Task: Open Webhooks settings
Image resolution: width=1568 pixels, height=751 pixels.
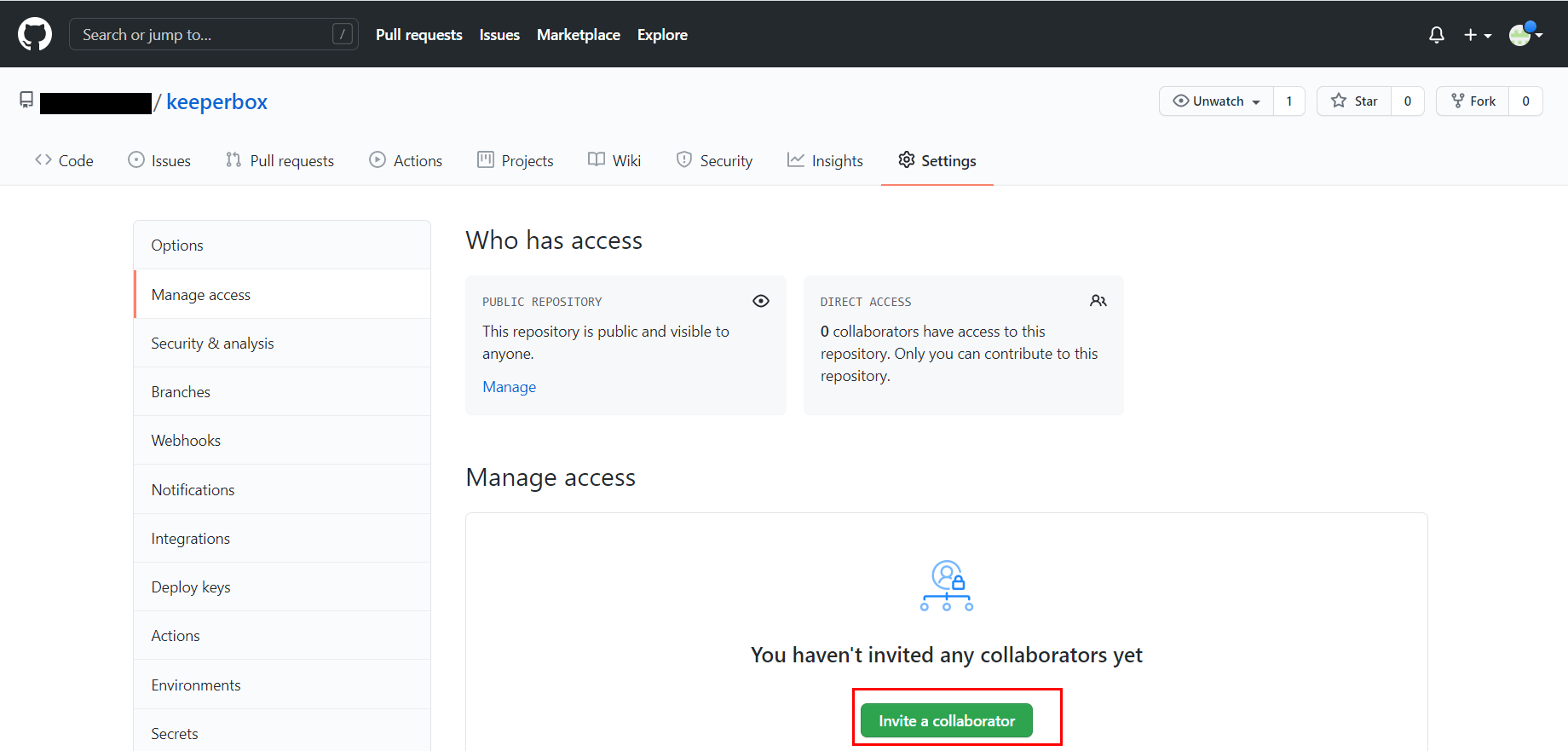Action: tap(282, 440)
